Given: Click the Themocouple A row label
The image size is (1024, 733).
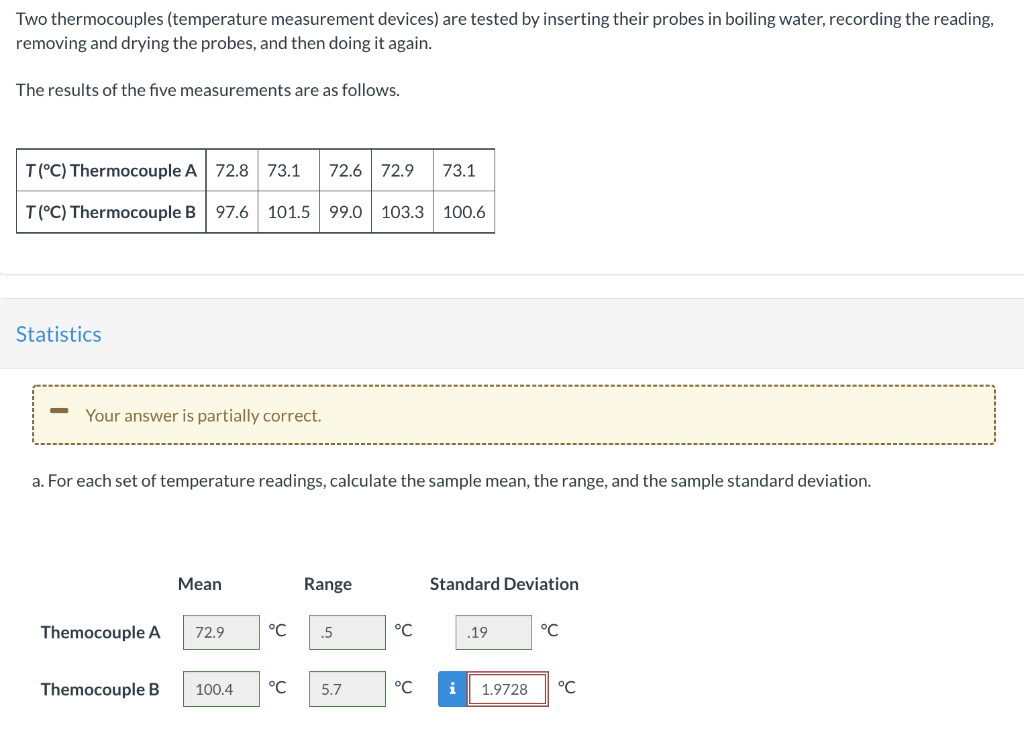Looking at the screenshot, I should pyautogui.click(x=100, y=631).
